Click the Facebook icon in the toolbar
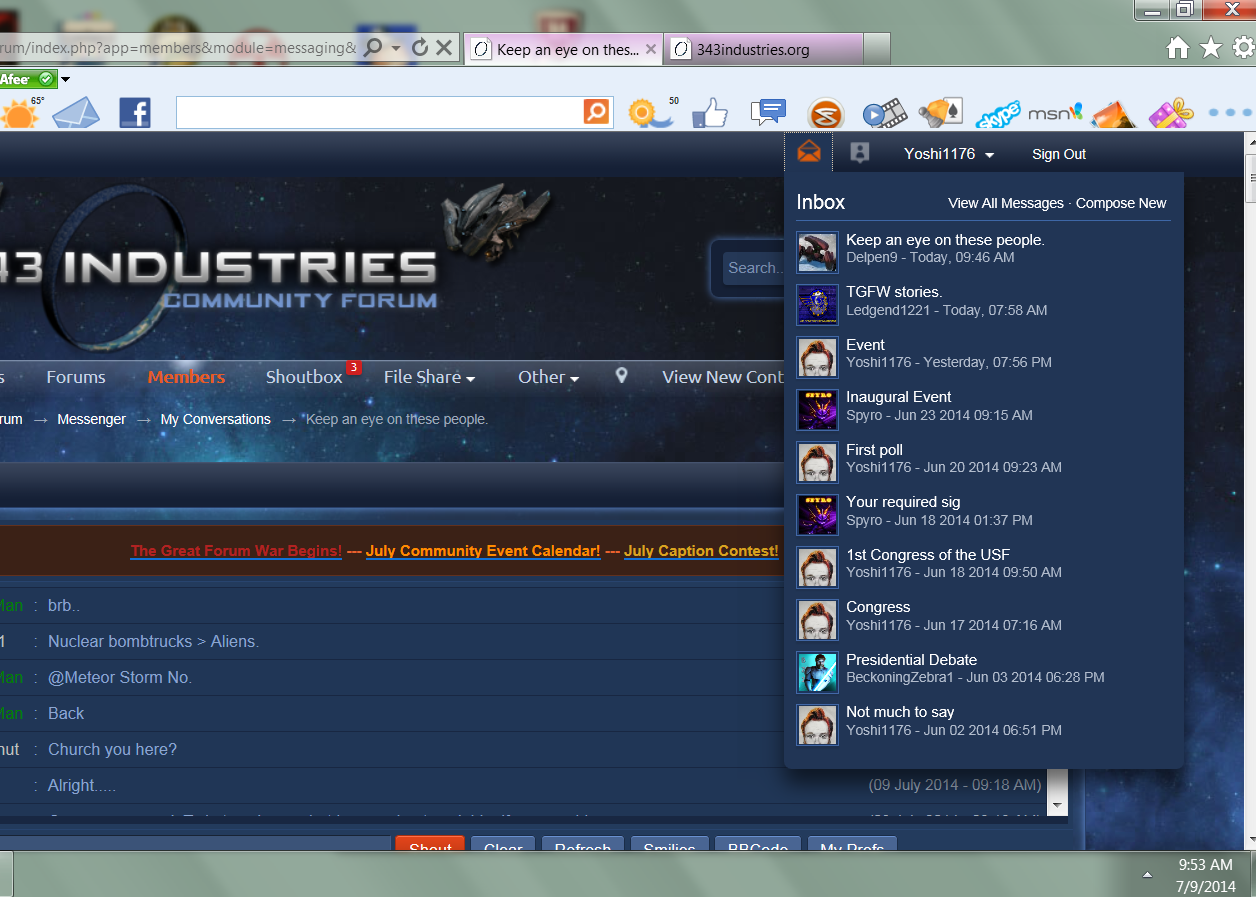The width and height of the screenshot is (1256, 897). [135, 112]
